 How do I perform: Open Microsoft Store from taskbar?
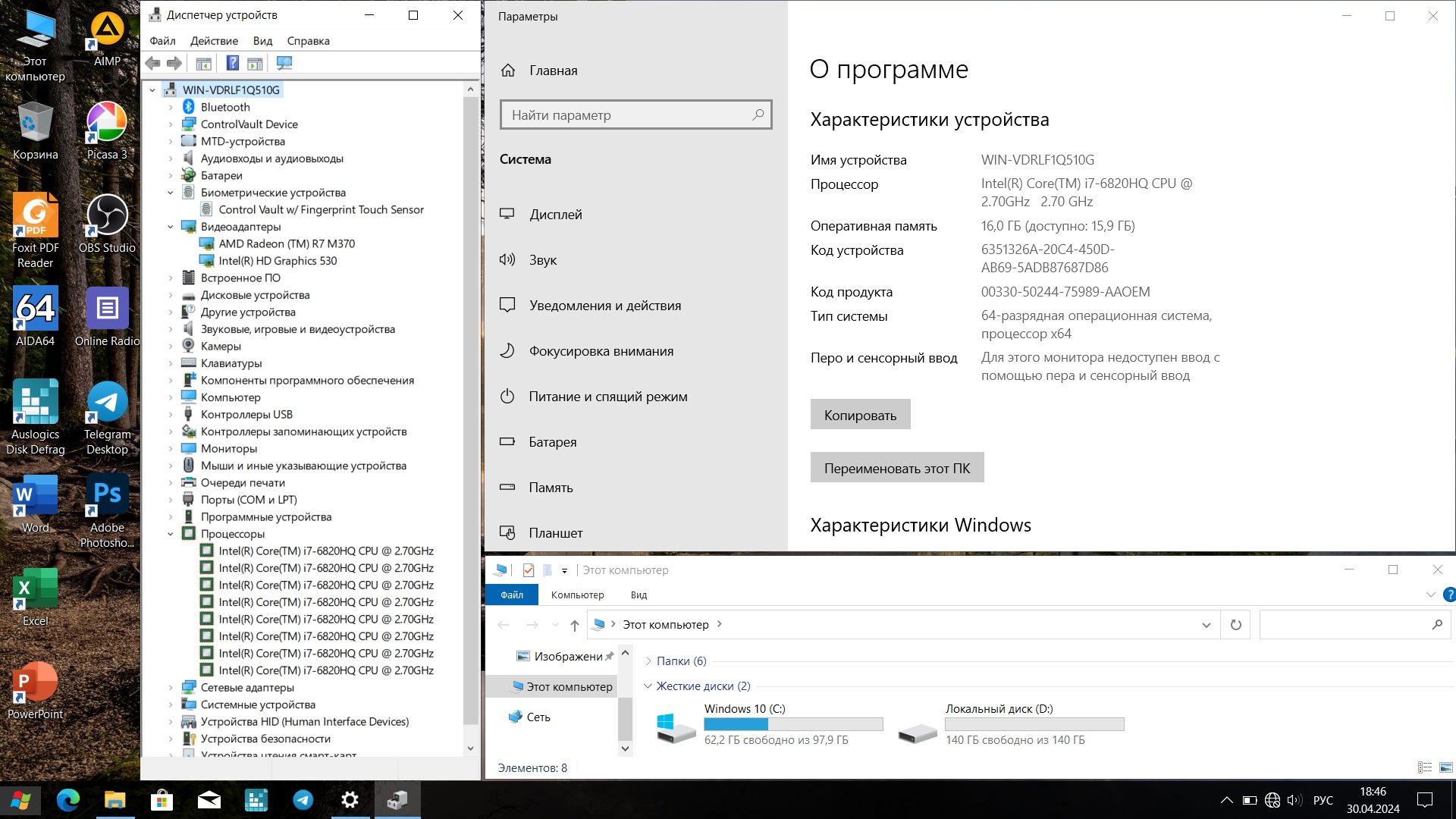coord(162,799)
